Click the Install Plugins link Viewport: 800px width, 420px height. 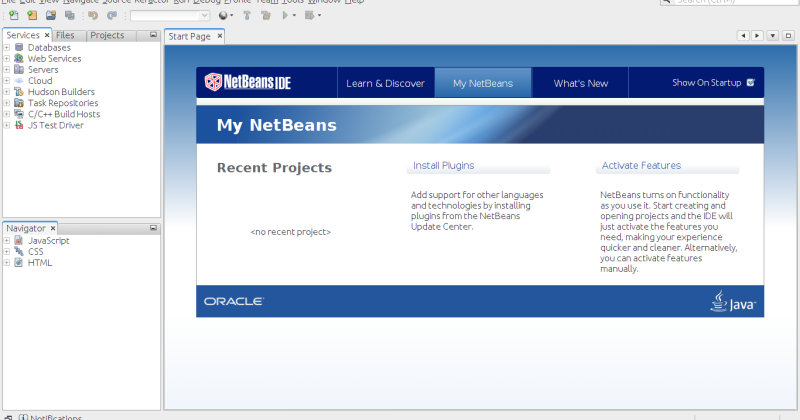point(443,165)
